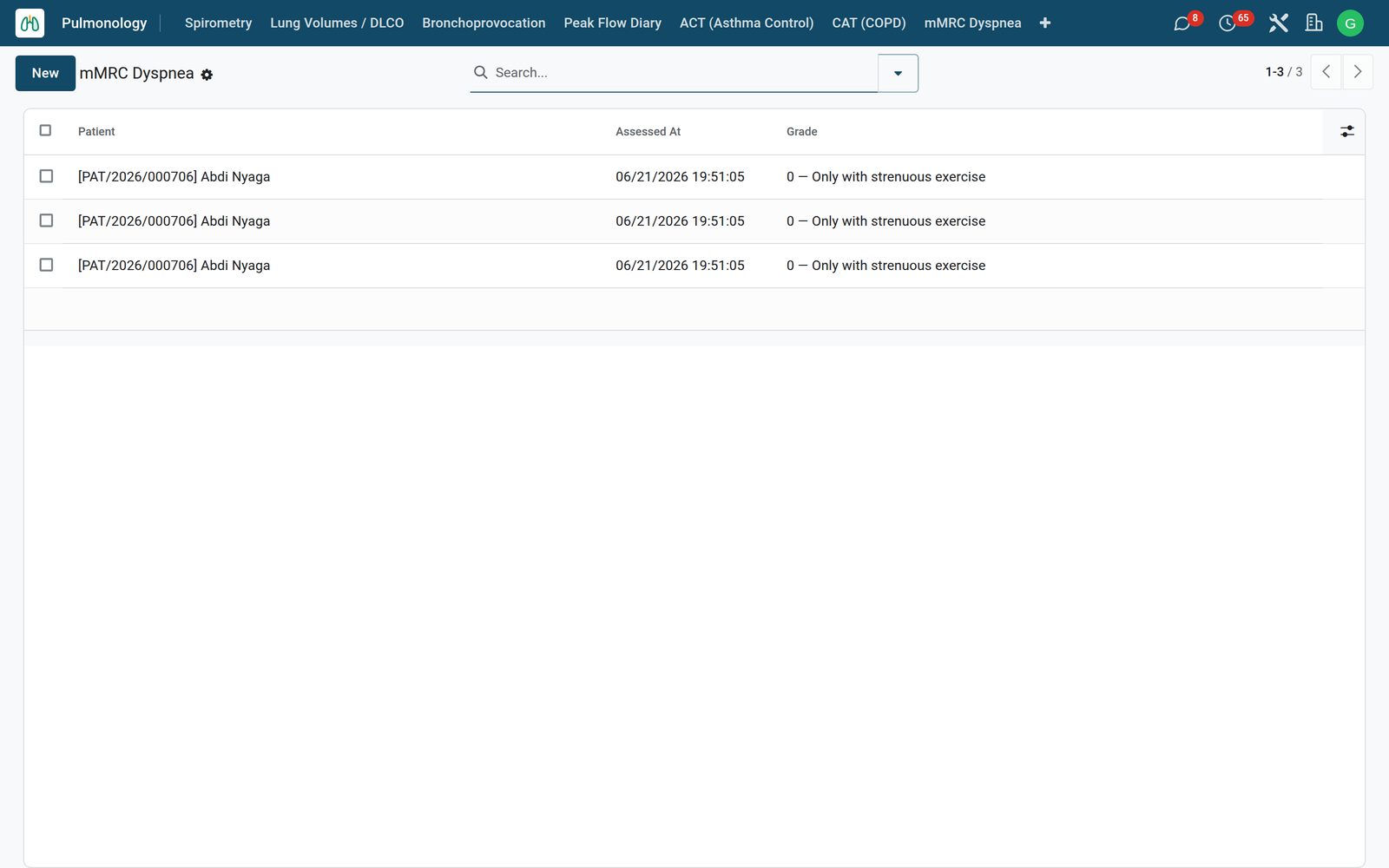Image resolution: width=1389 pixels, height=868 pixels.
Task: Go to previous page with left arrow
Action: [1326, 72]
